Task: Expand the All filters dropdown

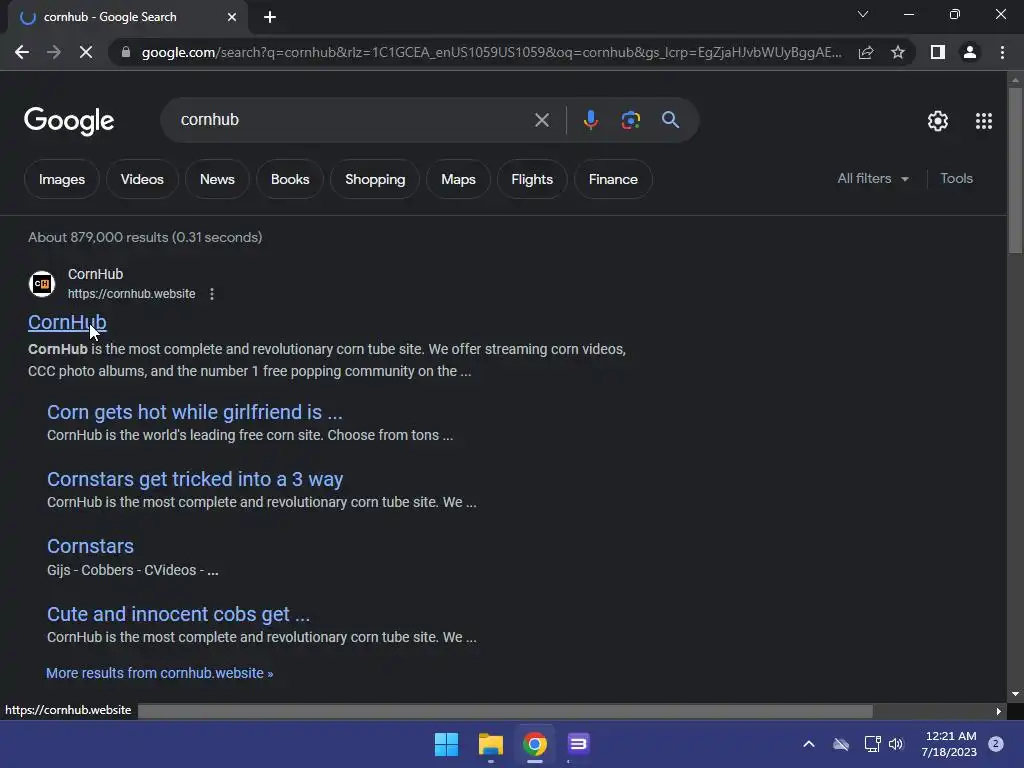Action: (x=872, y=178)
